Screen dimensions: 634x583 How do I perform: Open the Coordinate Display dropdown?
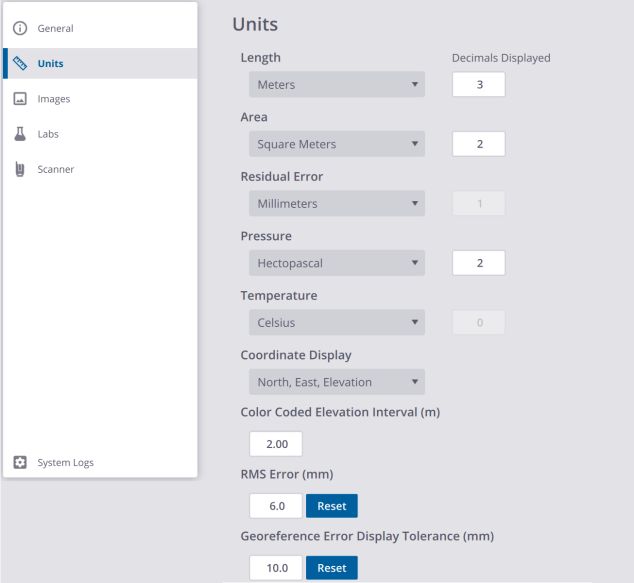336,382
